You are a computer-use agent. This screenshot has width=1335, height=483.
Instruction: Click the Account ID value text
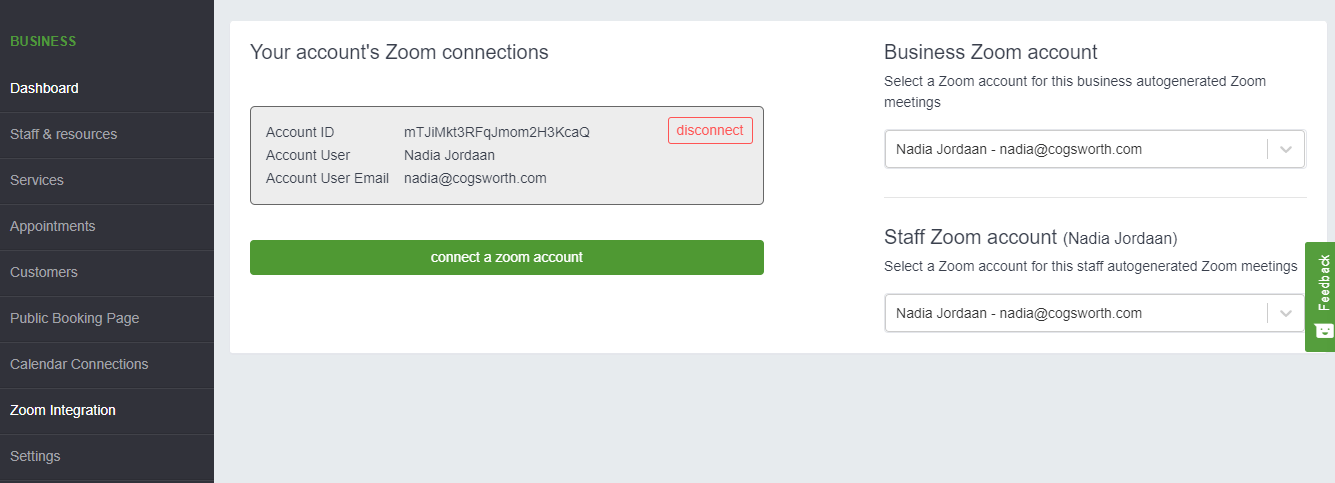497,132
